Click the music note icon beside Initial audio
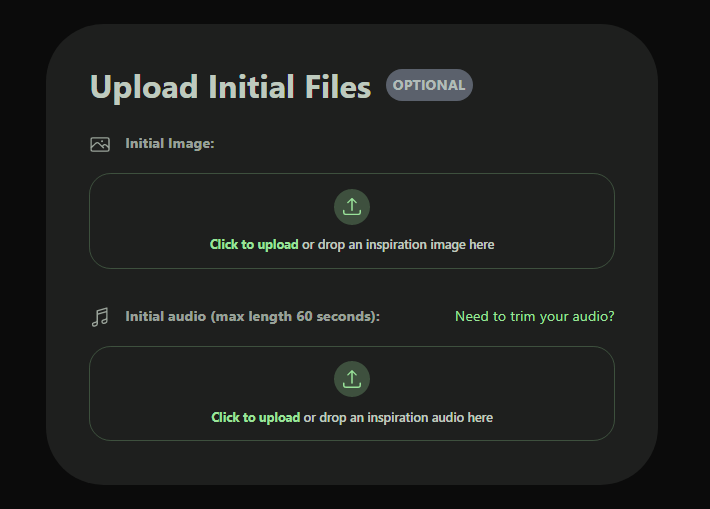The width and height of the screenshot is (710, 509). click(x=100, y=317)
